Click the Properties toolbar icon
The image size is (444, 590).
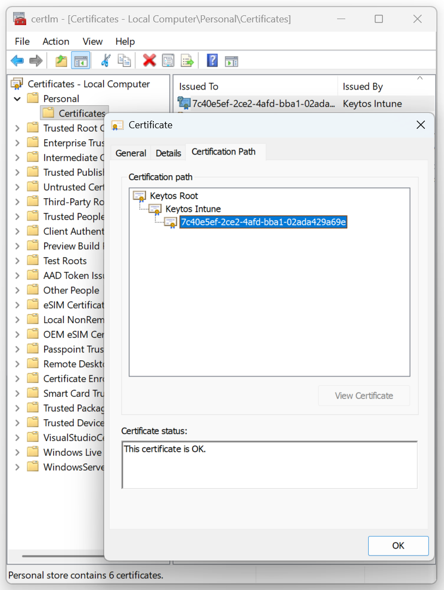coord(168,61)
